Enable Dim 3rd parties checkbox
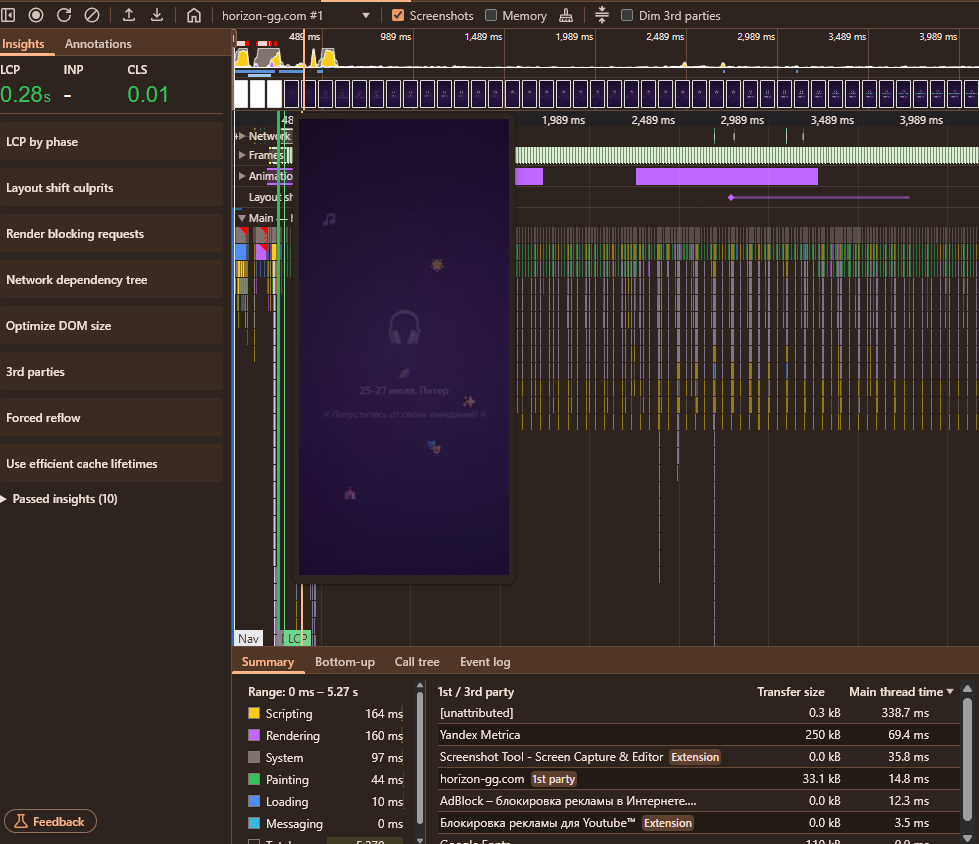The width and height of the screenshot is (979, 844). pyautogui.click(x=627, y=15)
